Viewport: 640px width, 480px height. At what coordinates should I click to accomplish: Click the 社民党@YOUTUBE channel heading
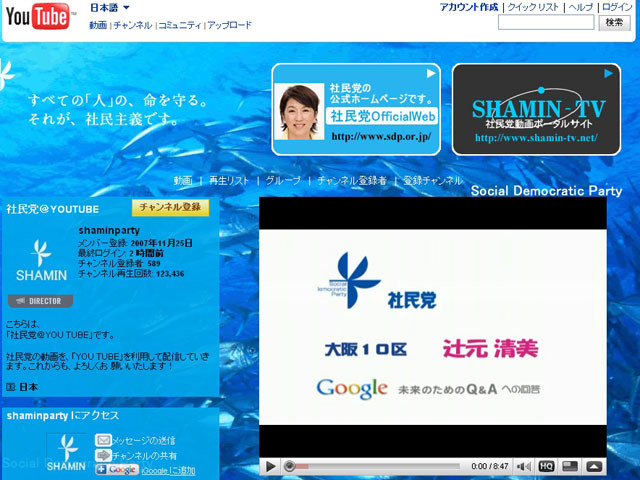[53, 209]
